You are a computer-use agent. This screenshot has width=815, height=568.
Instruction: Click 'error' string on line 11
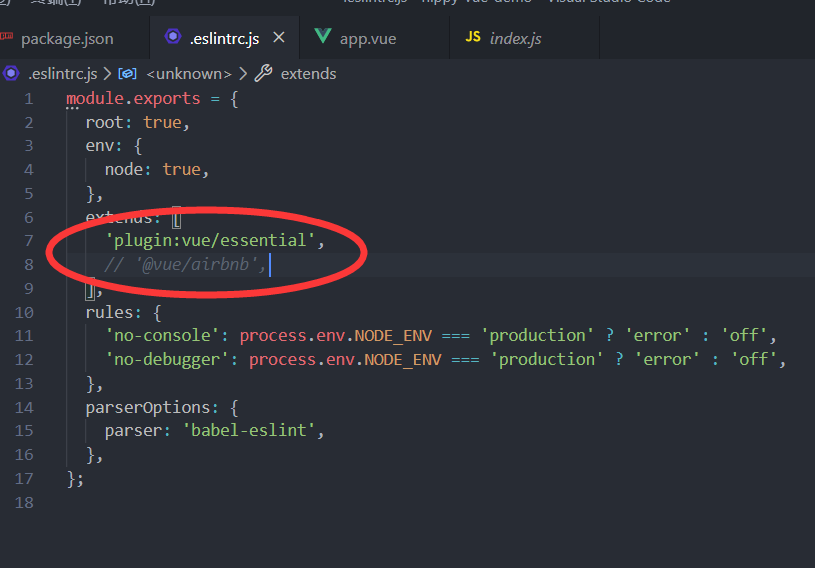pos(658,336)
